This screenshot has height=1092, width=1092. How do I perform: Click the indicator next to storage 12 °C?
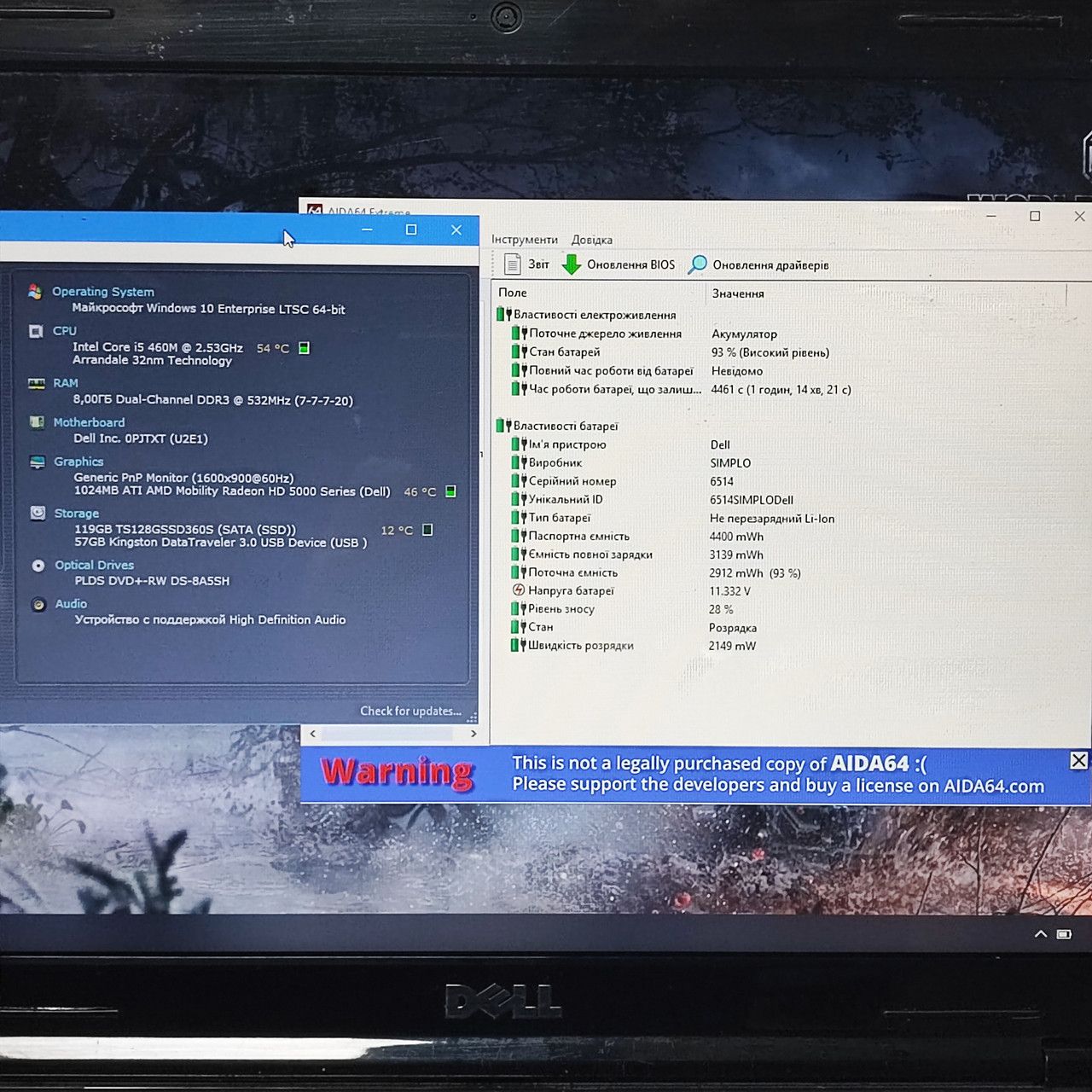click(427, 530)
